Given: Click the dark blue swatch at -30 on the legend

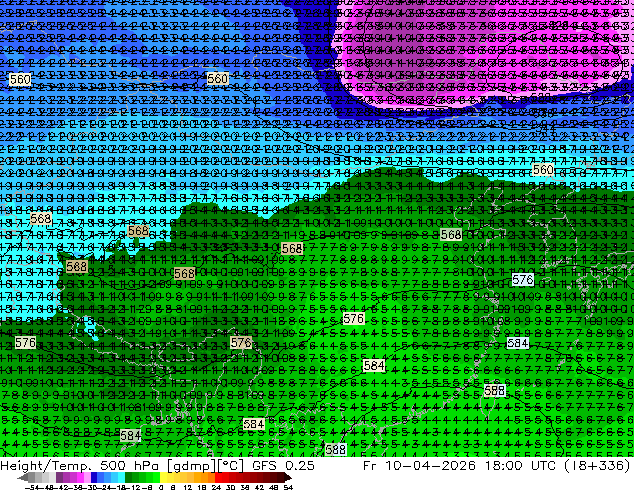Looking at the screenshot, I should [94, 477].
